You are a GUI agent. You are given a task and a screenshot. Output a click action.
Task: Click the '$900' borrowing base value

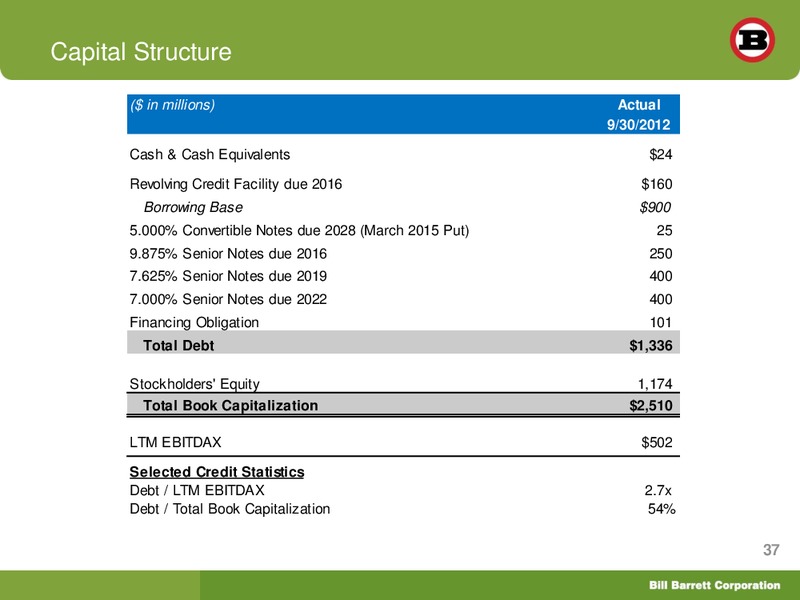pos(655,207)
